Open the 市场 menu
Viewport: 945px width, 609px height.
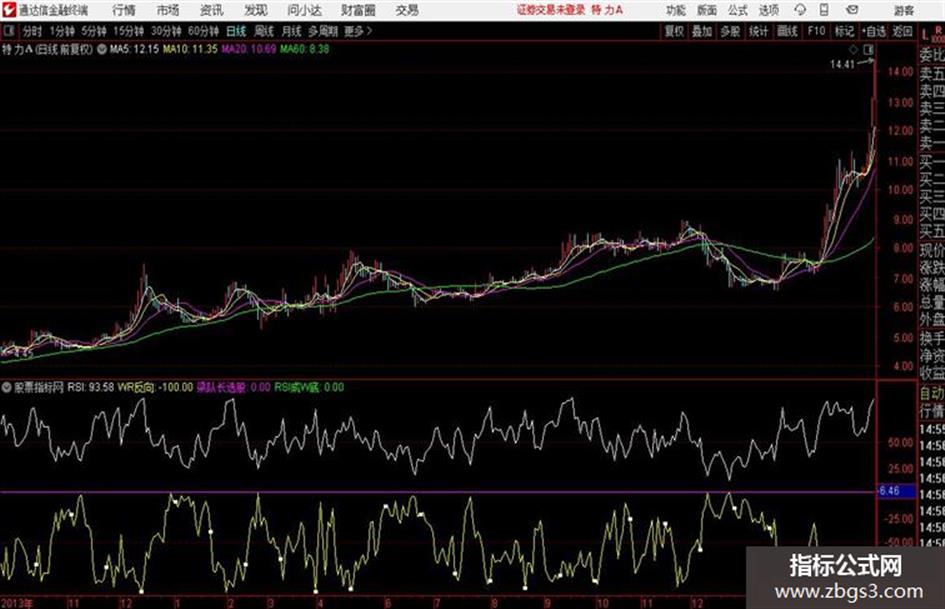click(168, 10)
